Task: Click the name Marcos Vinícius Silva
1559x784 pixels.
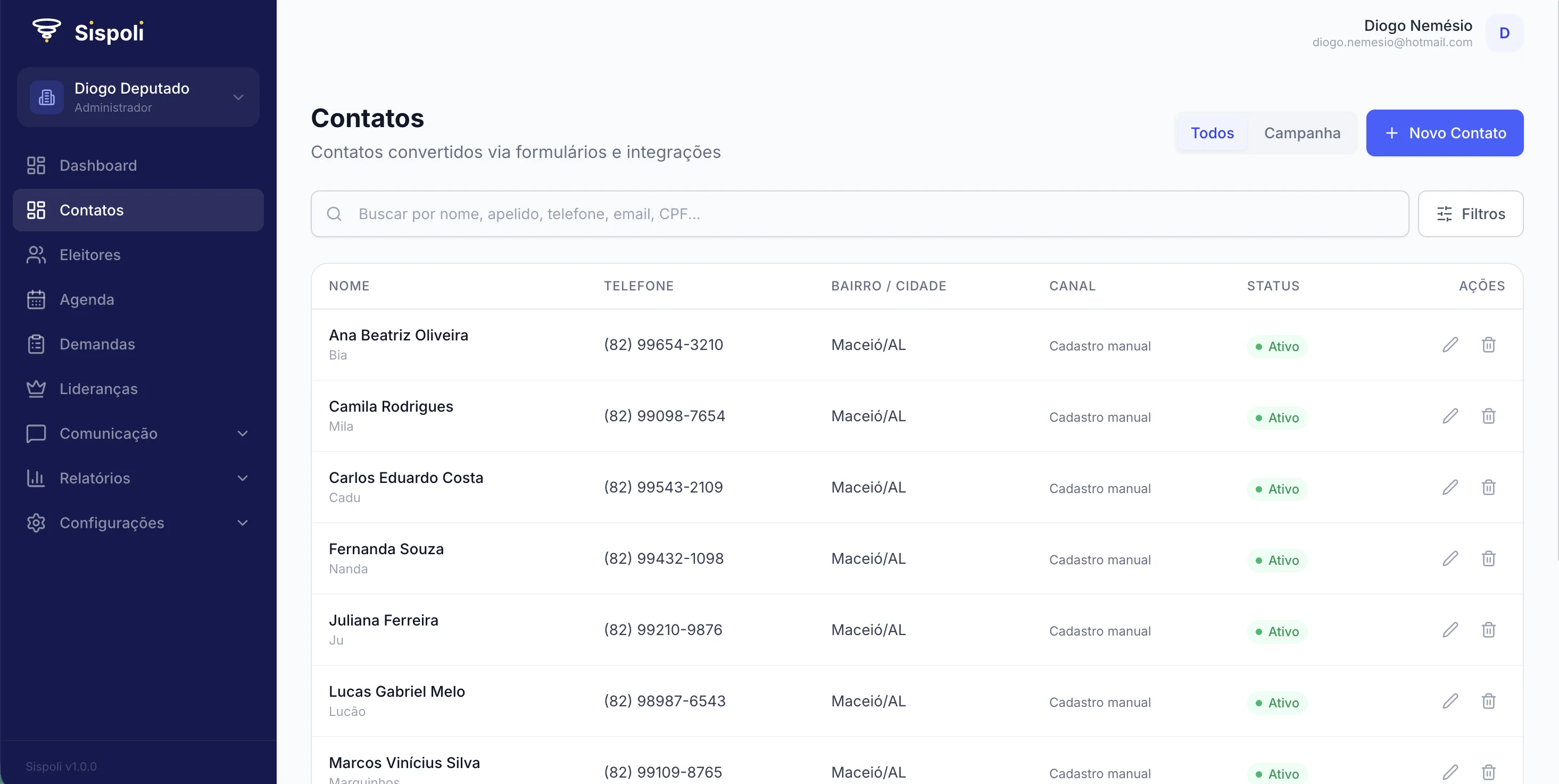Action: [404, 763]
